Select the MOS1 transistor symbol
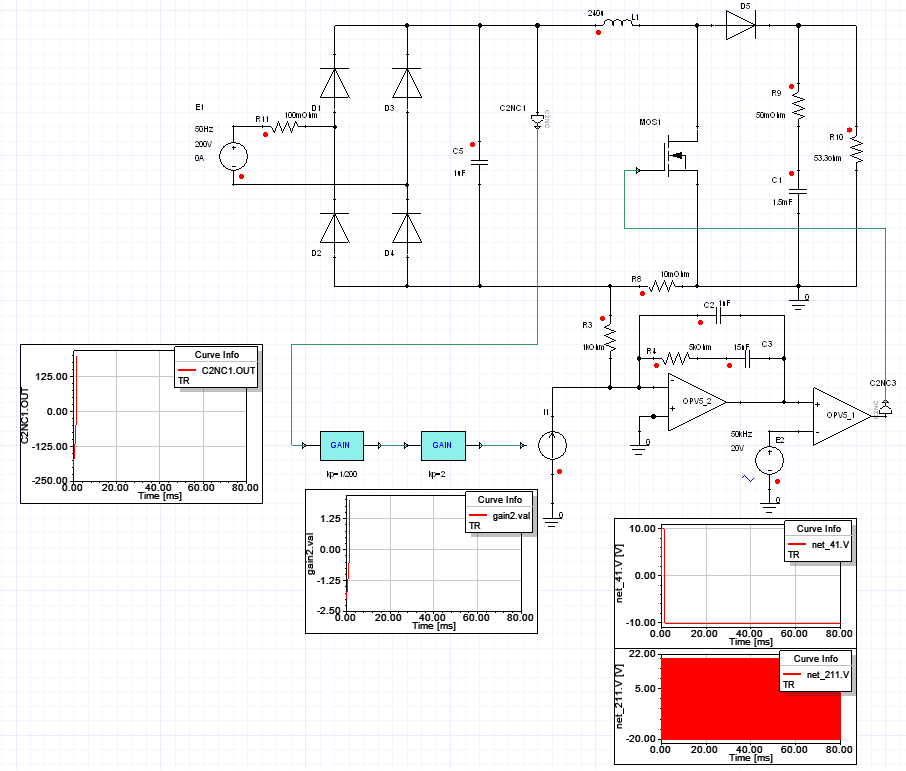 point(675,156)
